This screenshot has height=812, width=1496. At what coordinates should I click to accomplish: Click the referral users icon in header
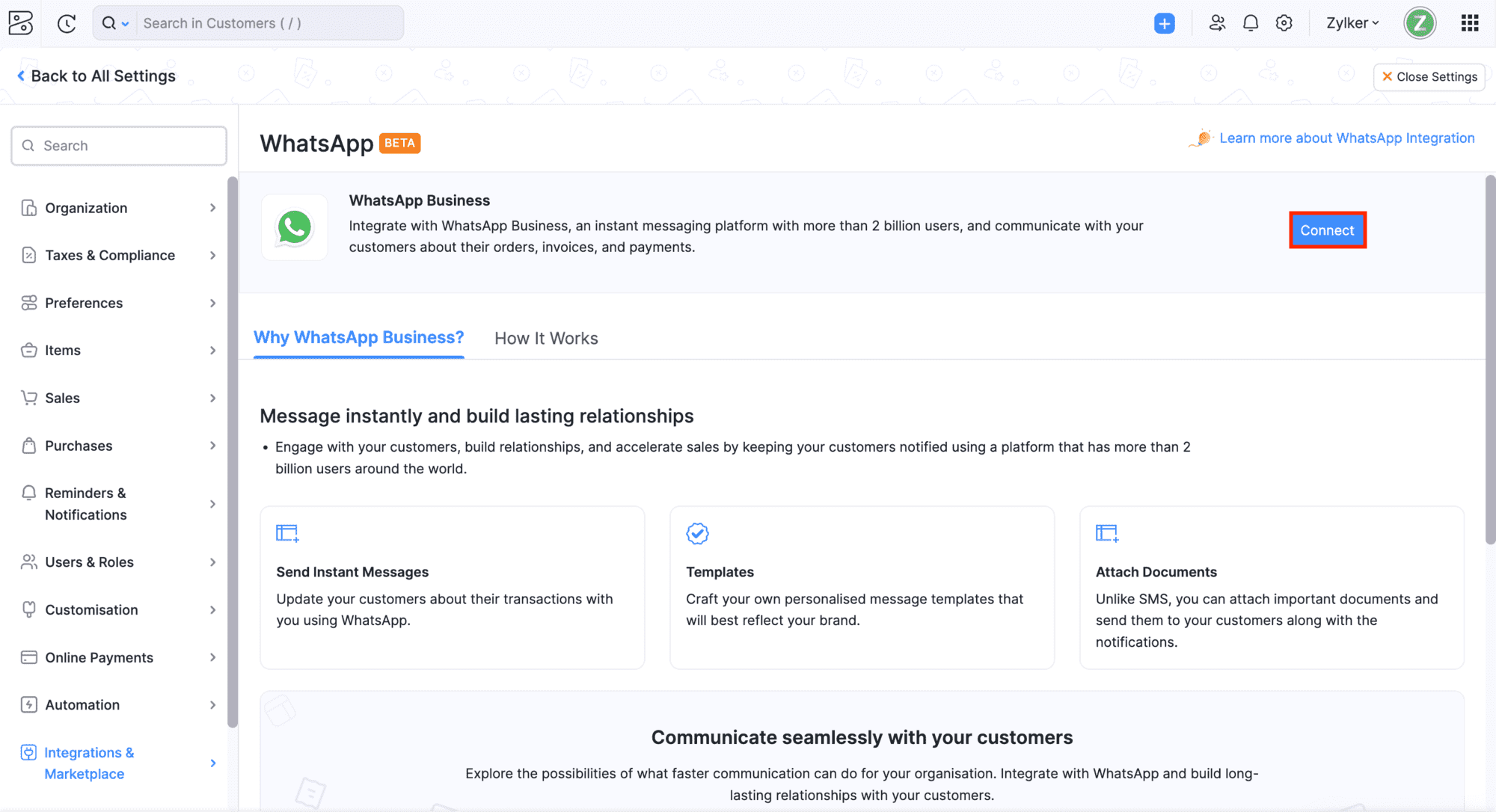pos(1217,23)
